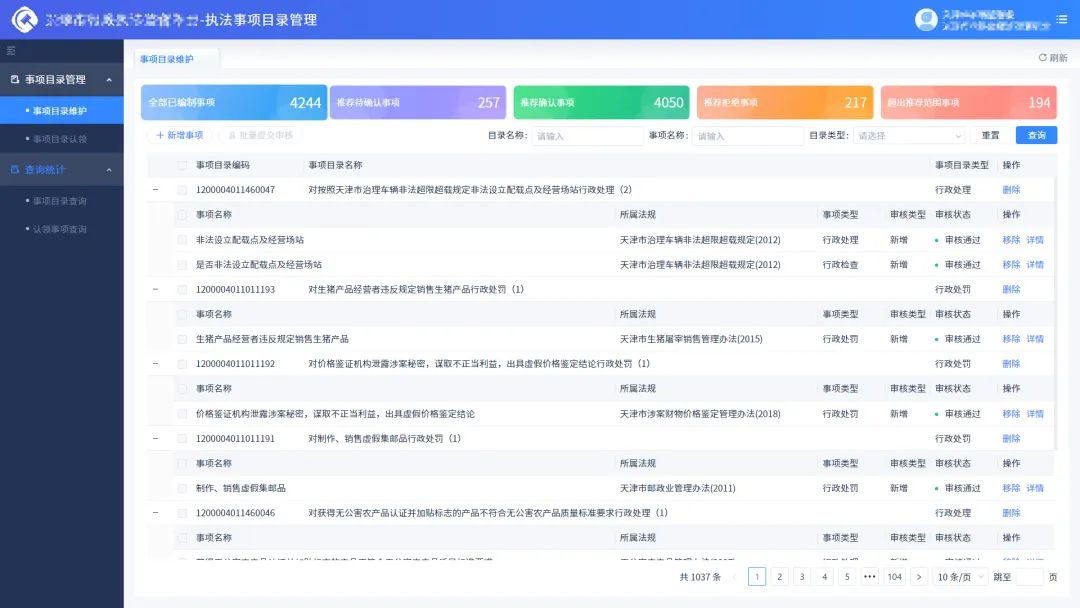Screen dimensions: 1080x608
Task: Open the 10条/页 page size dropdown
Action: point(961,577)
